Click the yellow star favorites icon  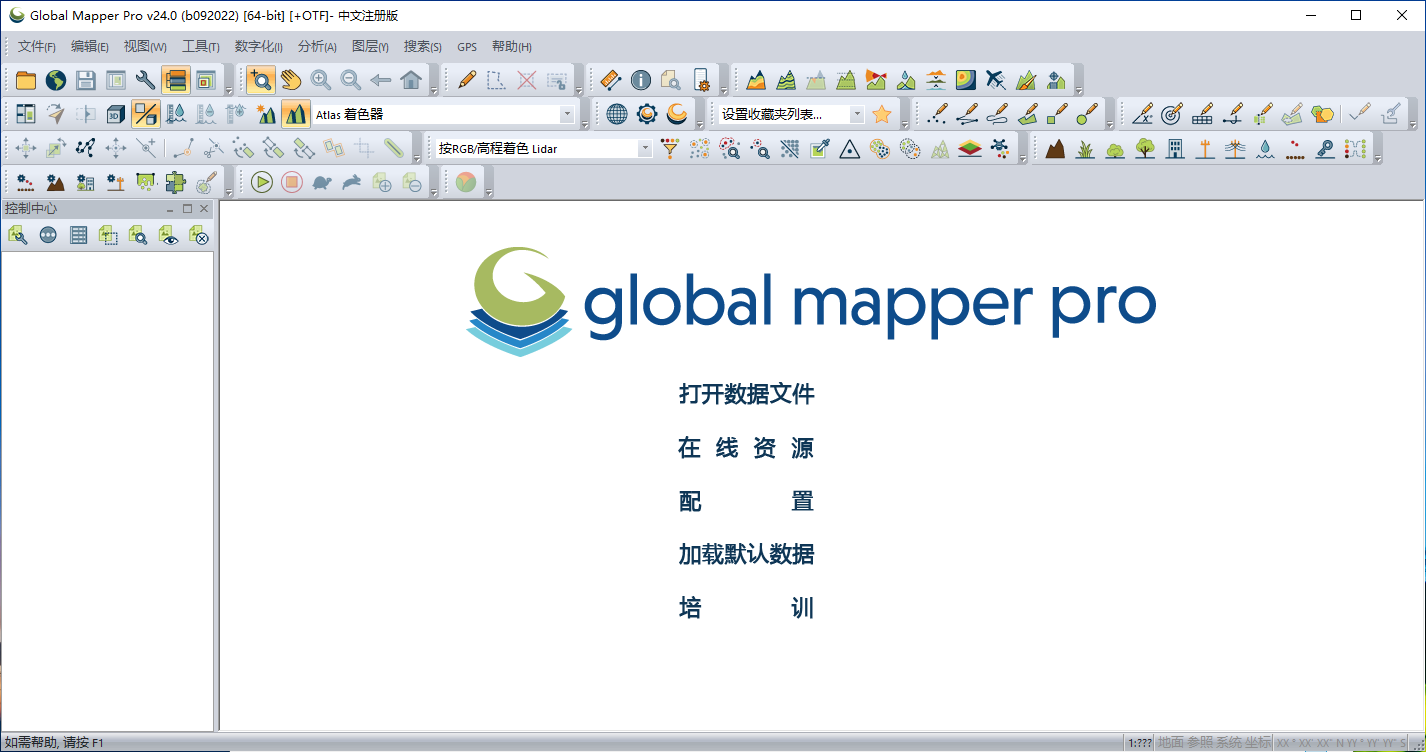tap(881, 114)
